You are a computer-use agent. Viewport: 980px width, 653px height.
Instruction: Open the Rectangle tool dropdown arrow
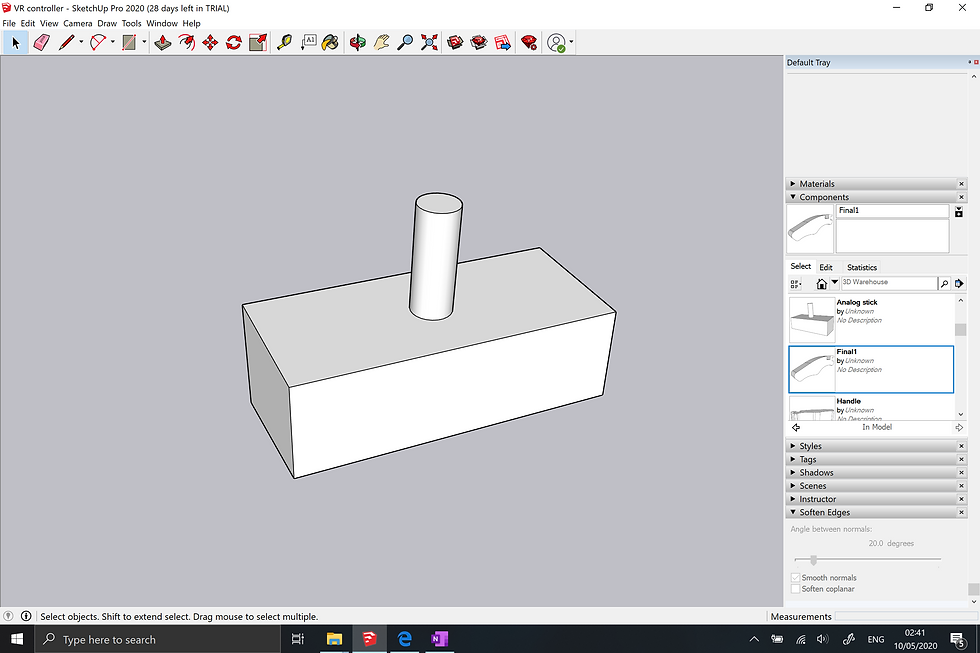tap(144, 42)
